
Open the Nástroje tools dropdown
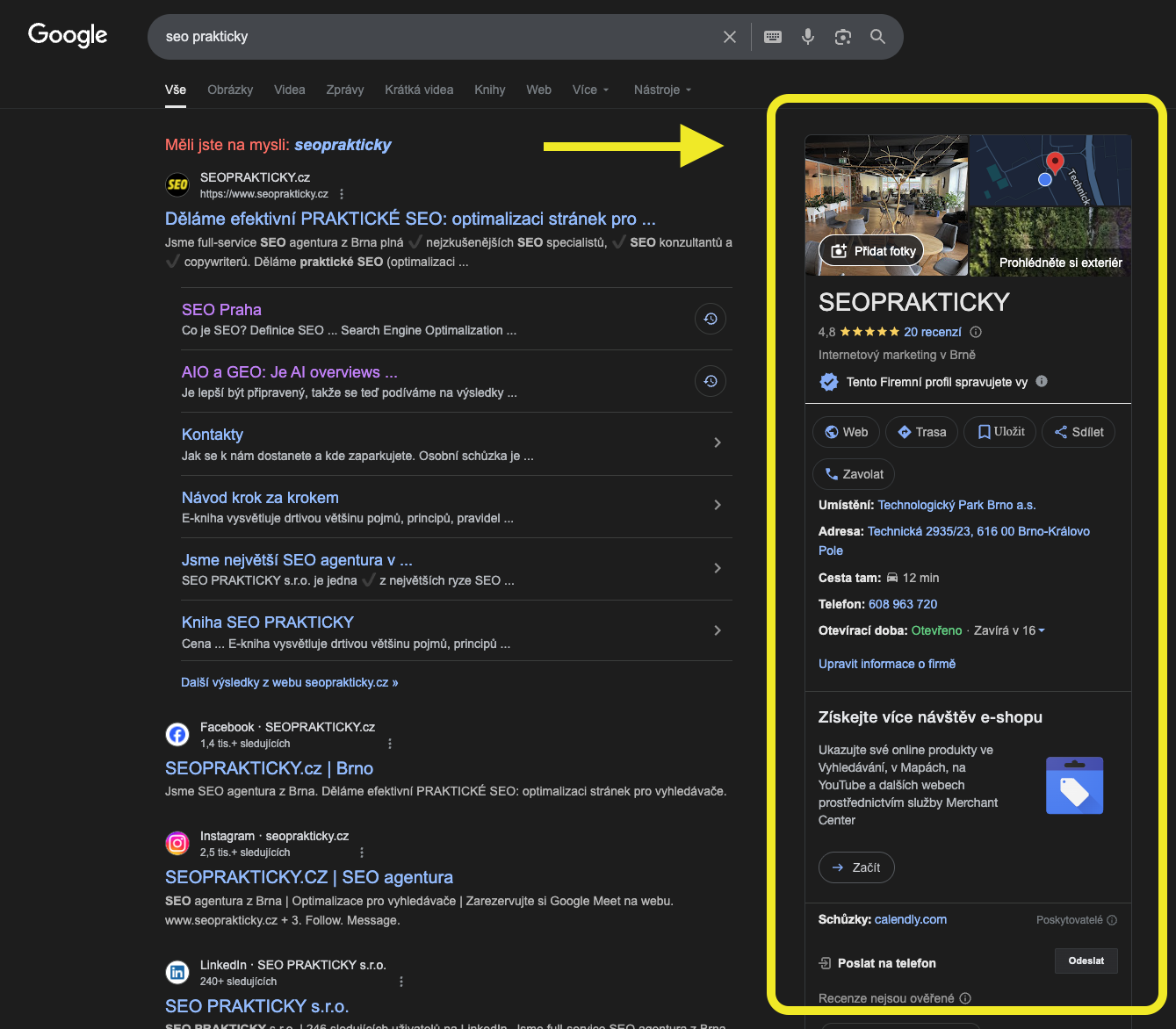point(662,90)
